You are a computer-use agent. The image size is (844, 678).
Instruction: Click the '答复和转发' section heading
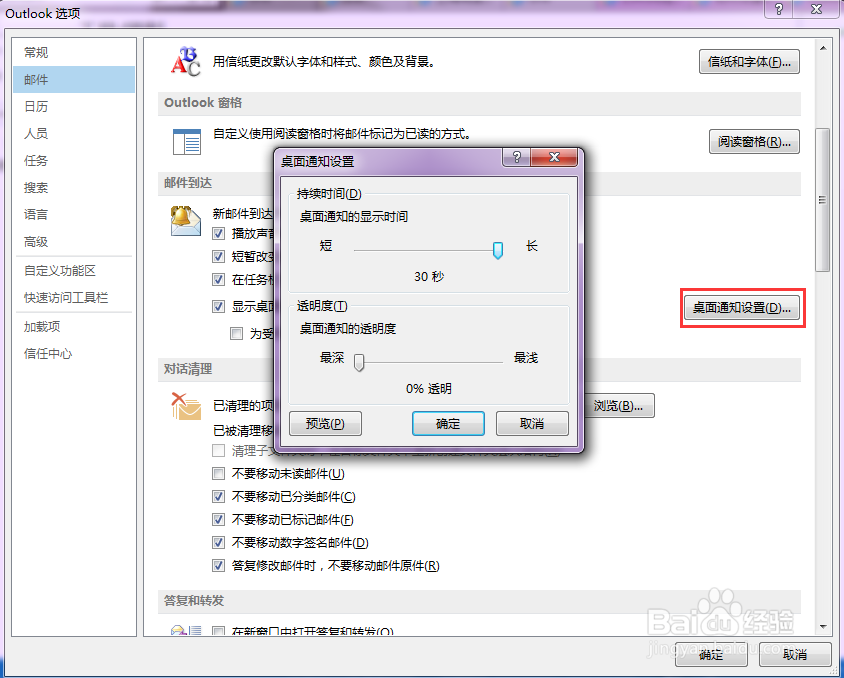[x=194, y=601]
